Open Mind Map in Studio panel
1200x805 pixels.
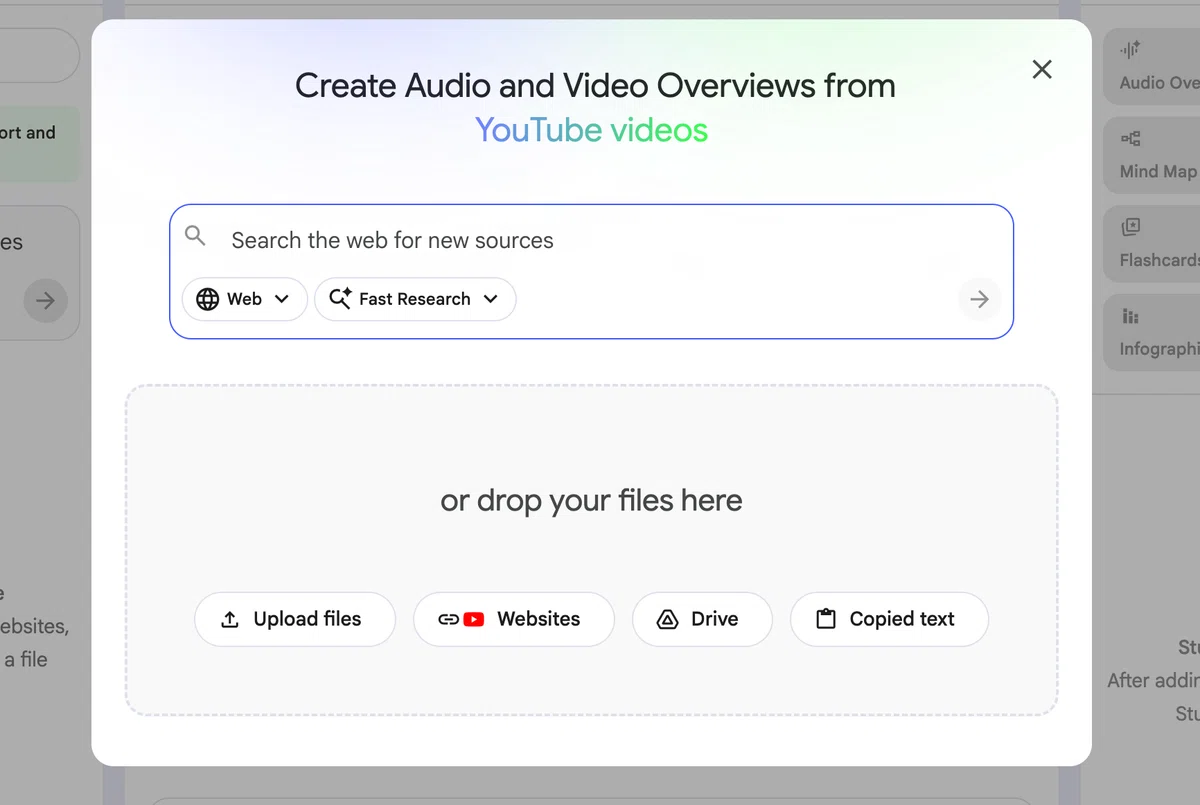[x=1152, y=155]
